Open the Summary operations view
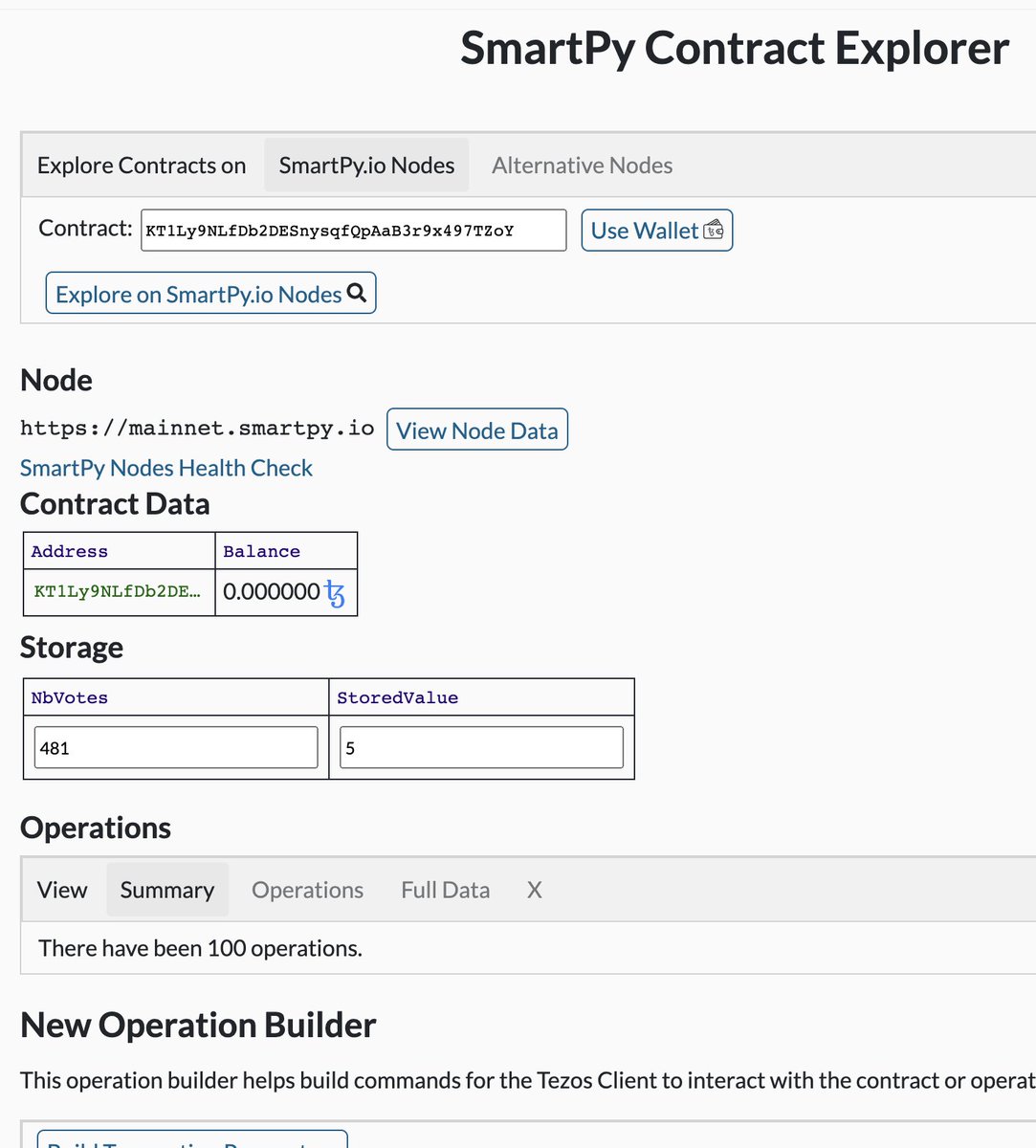 tap(167, 890)
